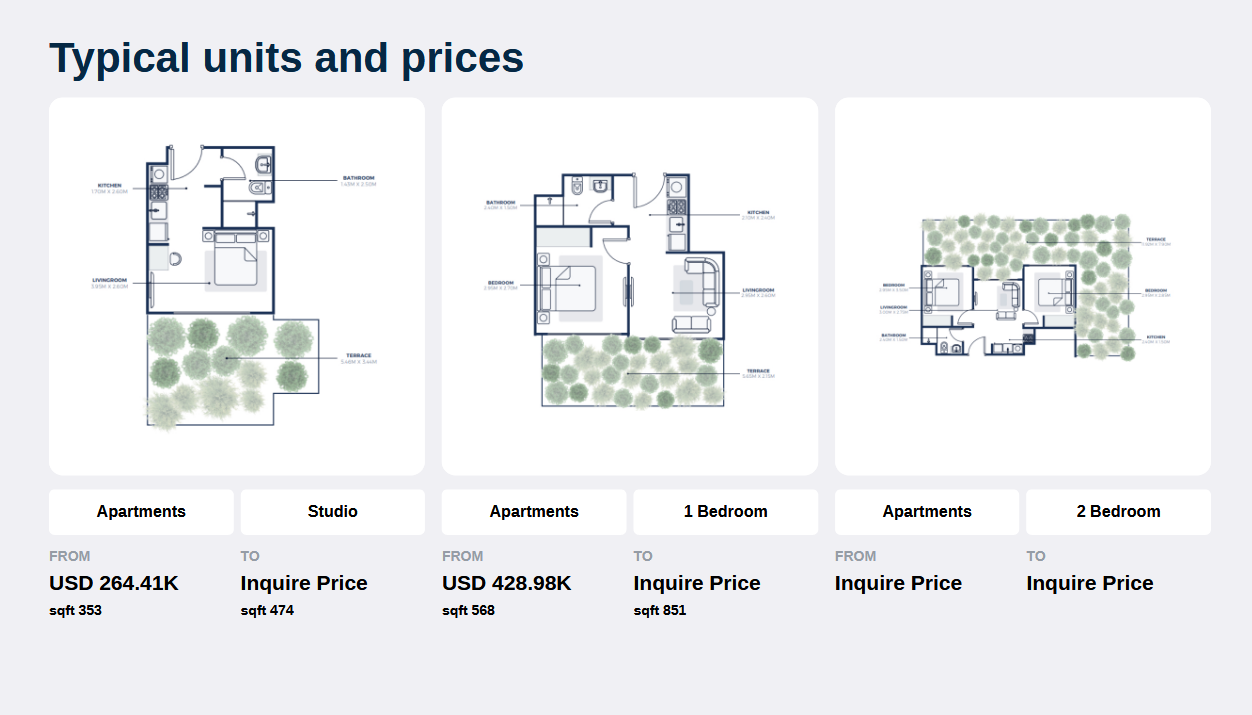Click Apartments tag under the 2 Bedroom plan
Screen dimensions: 1252x715
coord(927,512)
